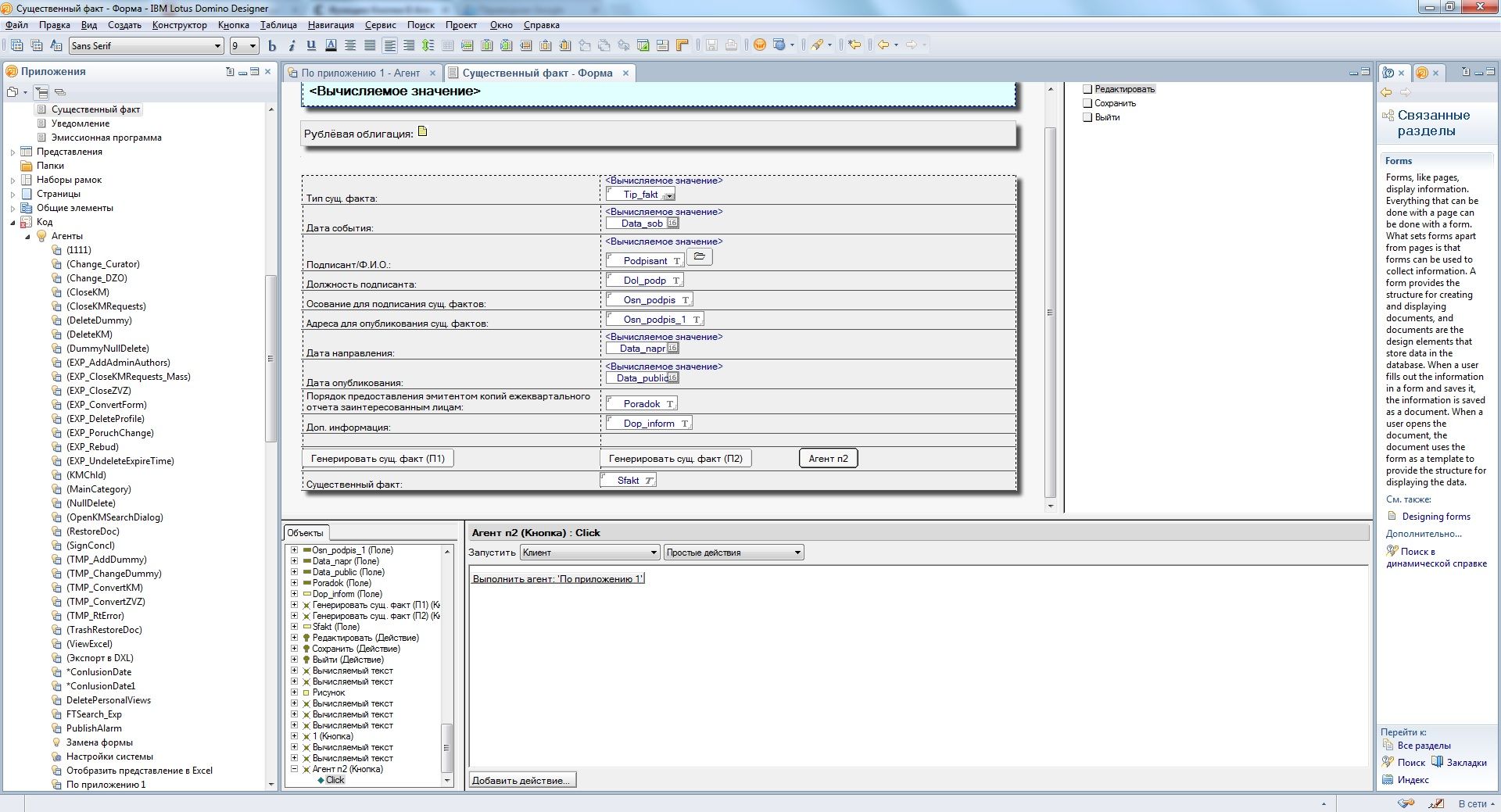Check the Сохранить action checkbox

1087,103
